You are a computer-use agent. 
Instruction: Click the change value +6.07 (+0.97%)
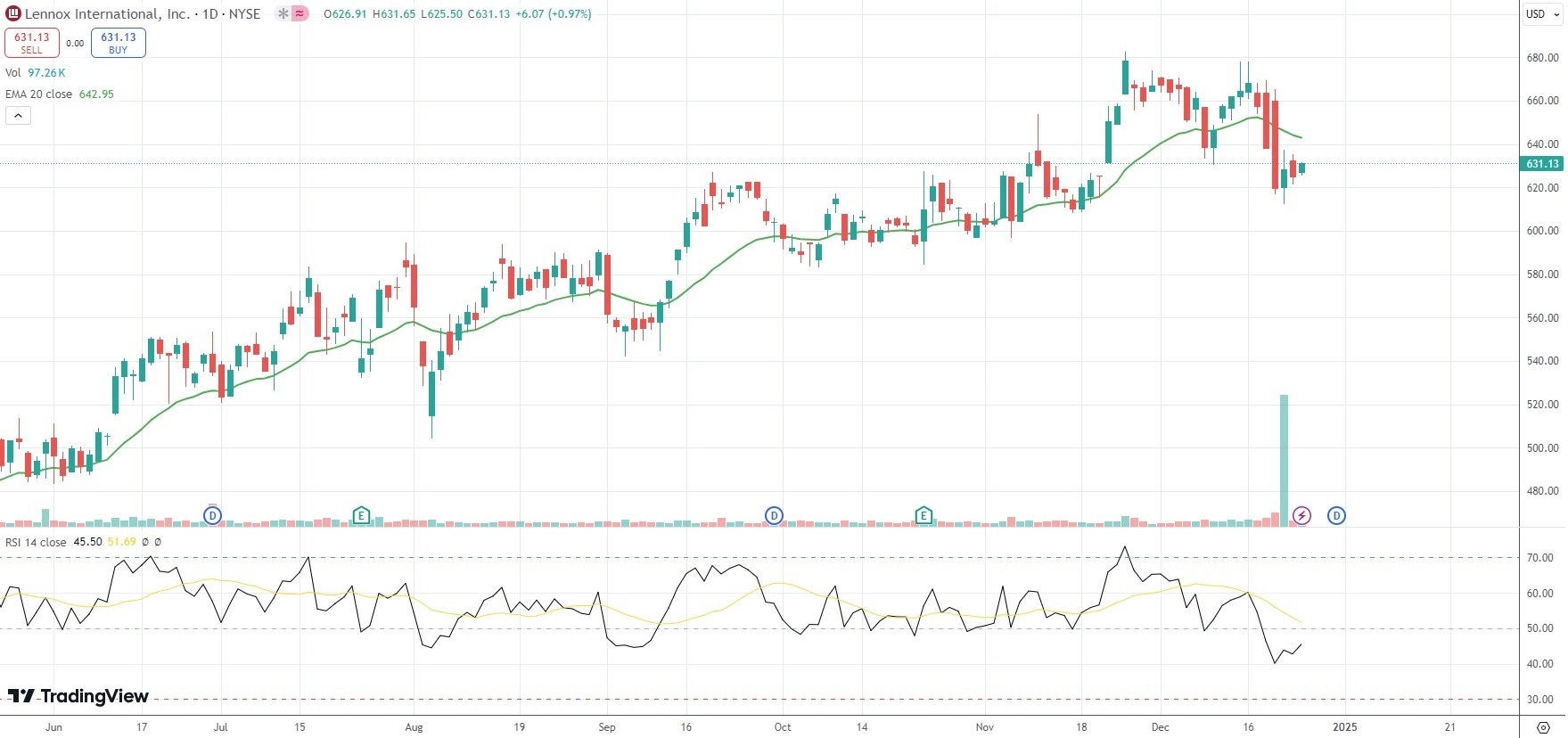point(554,14)
